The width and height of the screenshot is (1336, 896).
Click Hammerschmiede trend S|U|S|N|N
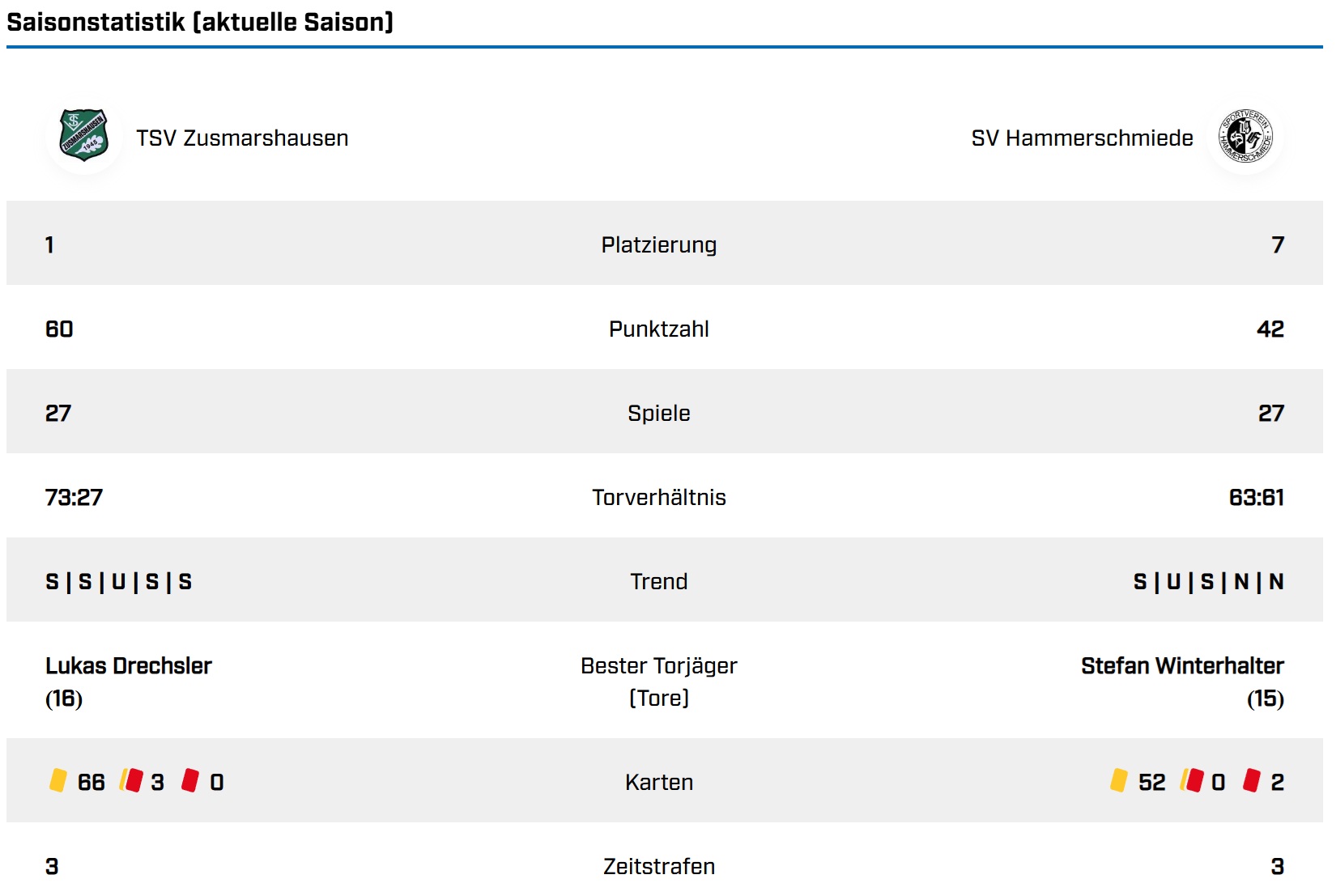(1208, 582)
